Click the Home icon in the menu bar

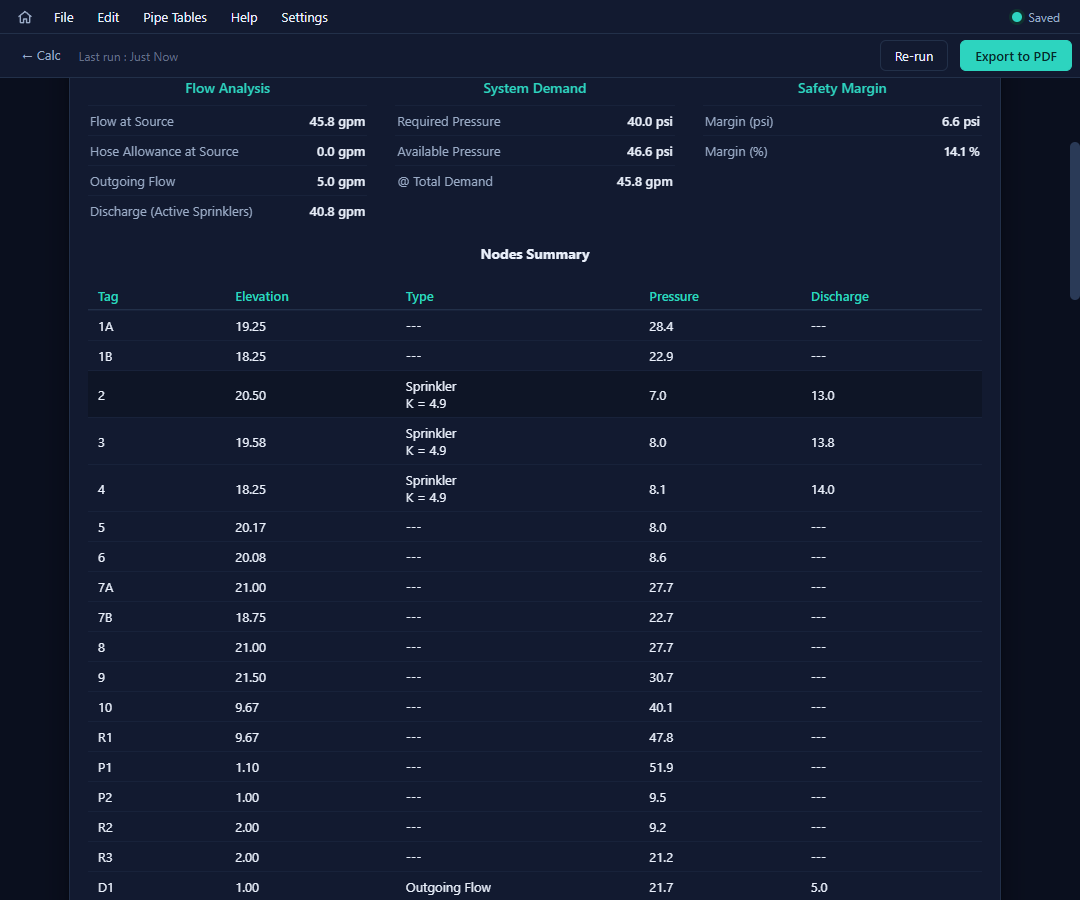(x=25, y=17)
